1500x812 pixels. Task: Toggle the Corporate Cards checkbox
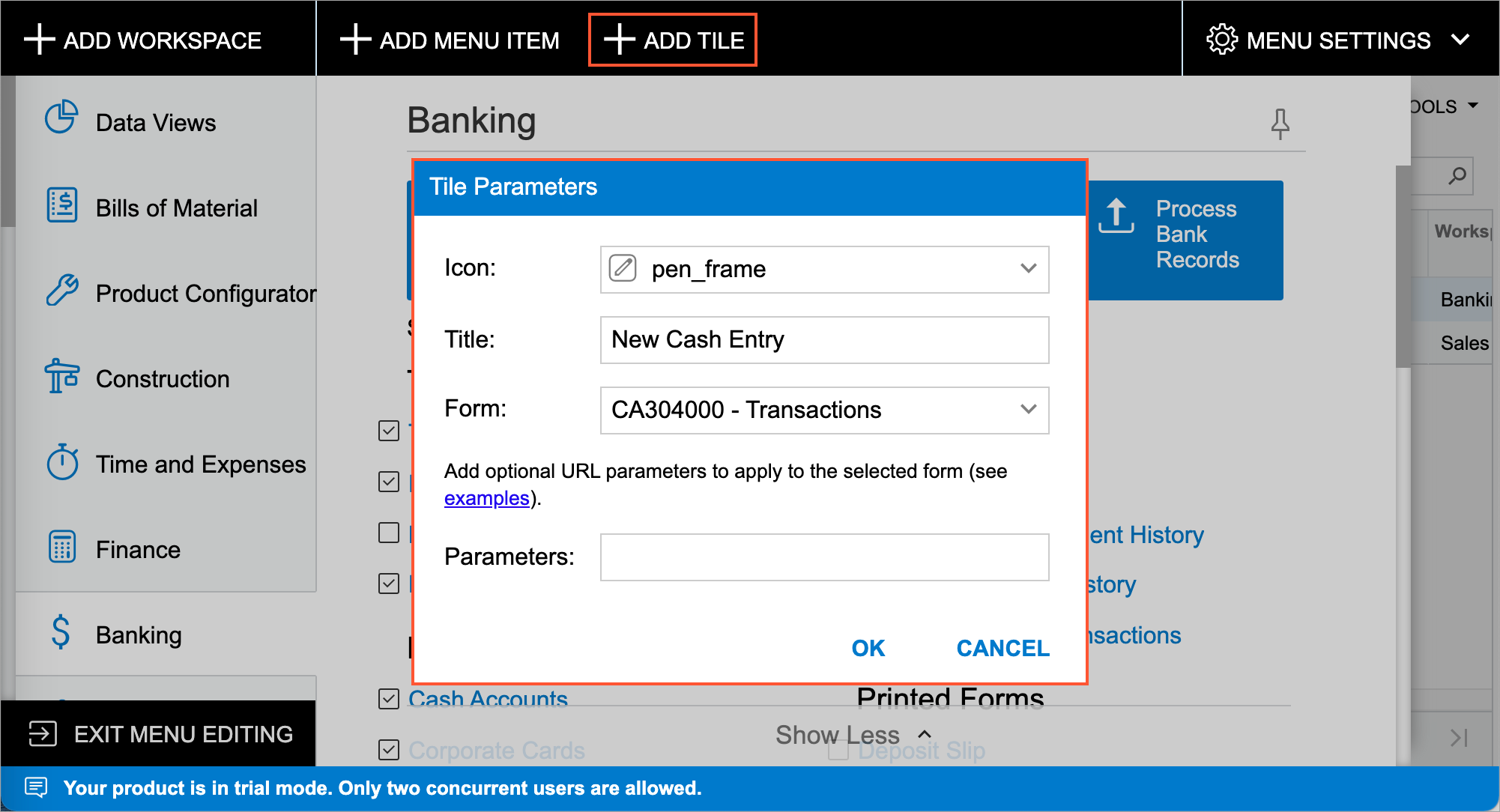point(389,750)
